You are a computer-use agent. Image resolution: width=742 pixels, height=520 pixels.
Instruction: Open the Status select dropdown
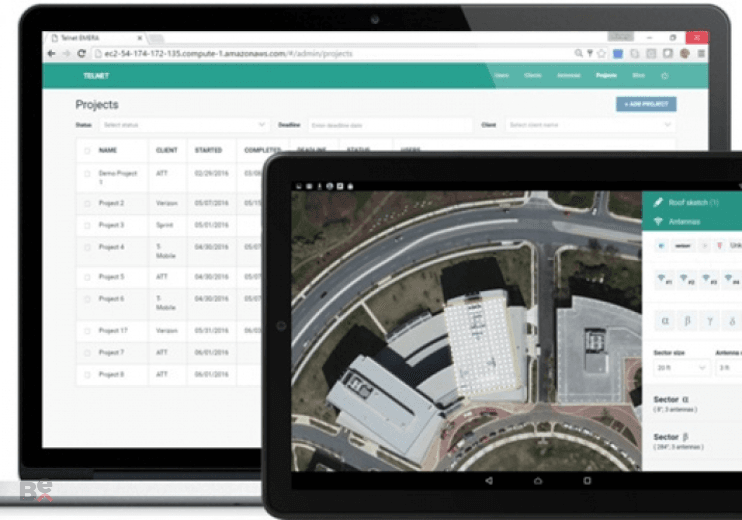pos(185,125)
